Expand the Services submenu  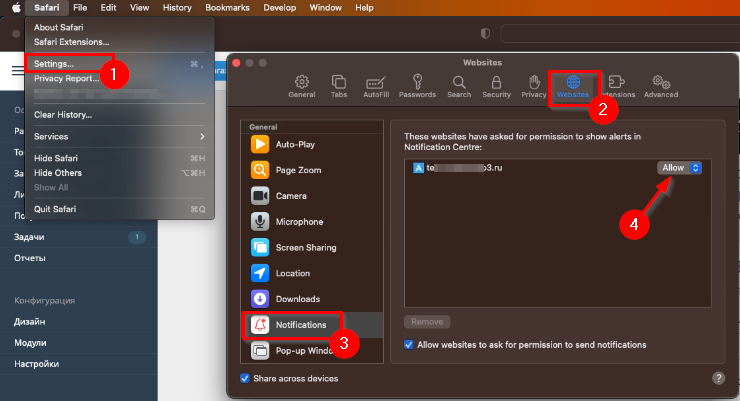coord(119,136)
